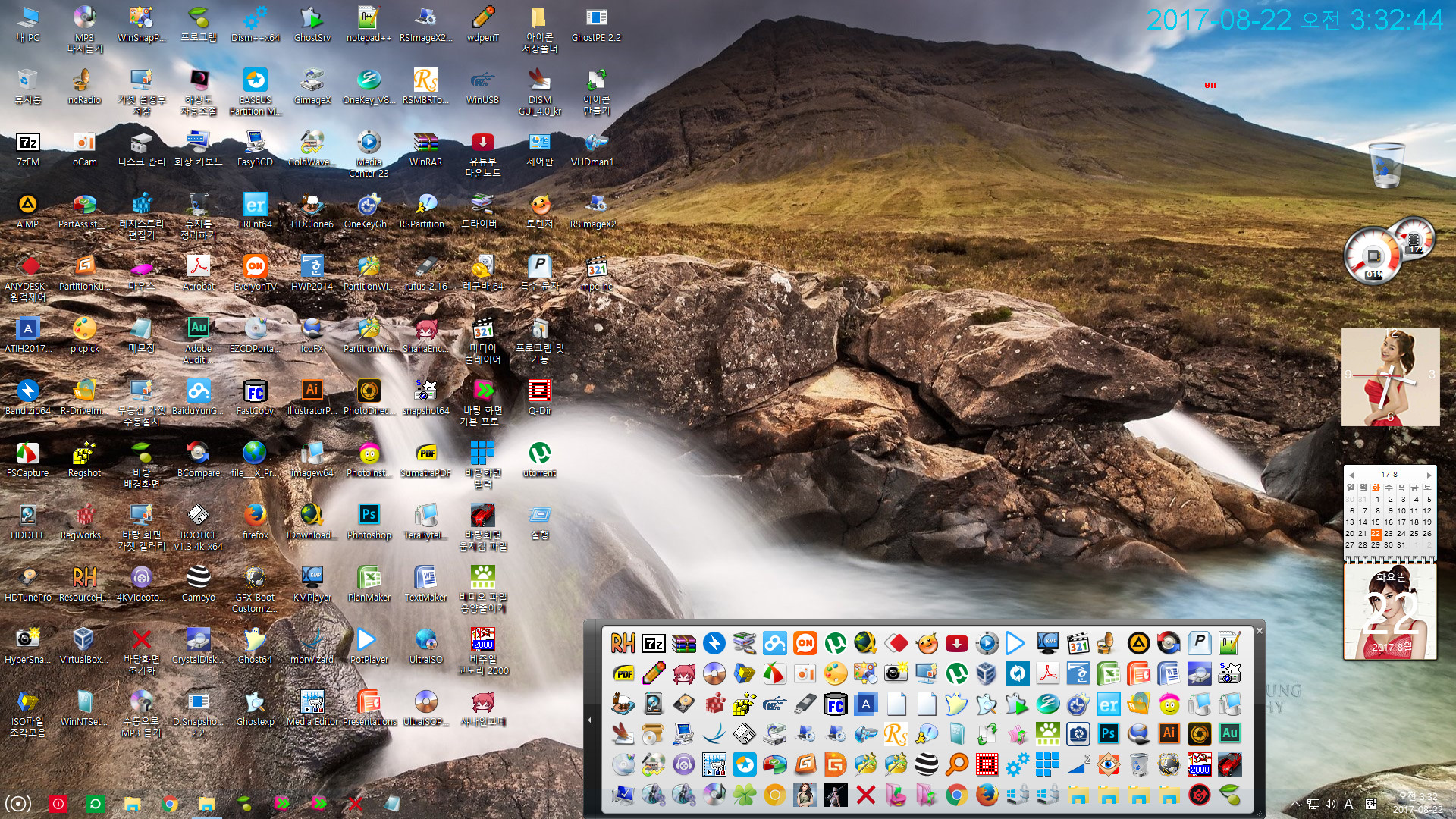Viewport: 1456px width, 819px height.
Task: Click the volume icon in system tray
Action: click(1330, 804)
